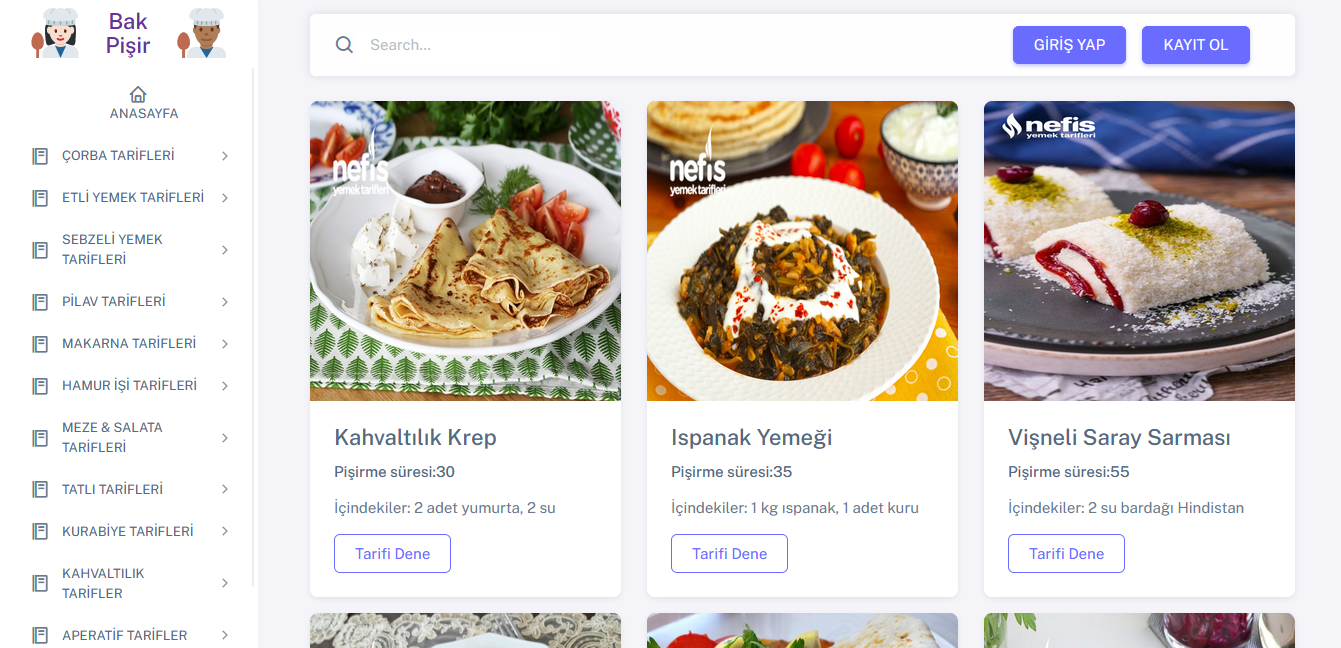
Task: Click the Tatlı Tarifleri list icon
Action: pos(38,489)
